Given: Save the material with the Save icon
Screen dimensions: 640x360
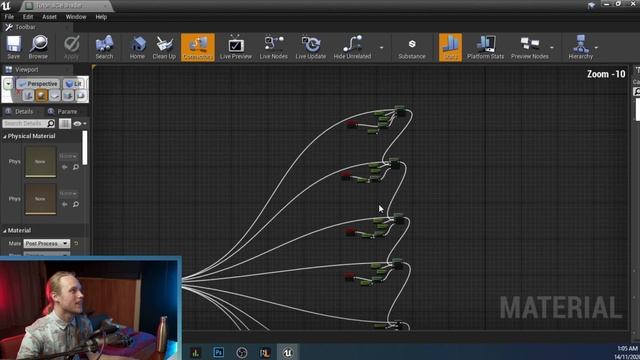Looking at the screenshot, I should (x=13, y=47).
